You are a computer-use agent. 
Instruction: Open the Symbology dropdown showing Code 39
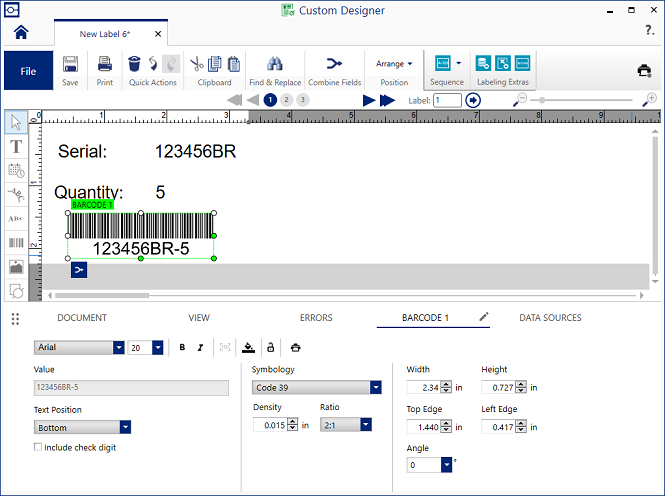(x=317, y=387)
